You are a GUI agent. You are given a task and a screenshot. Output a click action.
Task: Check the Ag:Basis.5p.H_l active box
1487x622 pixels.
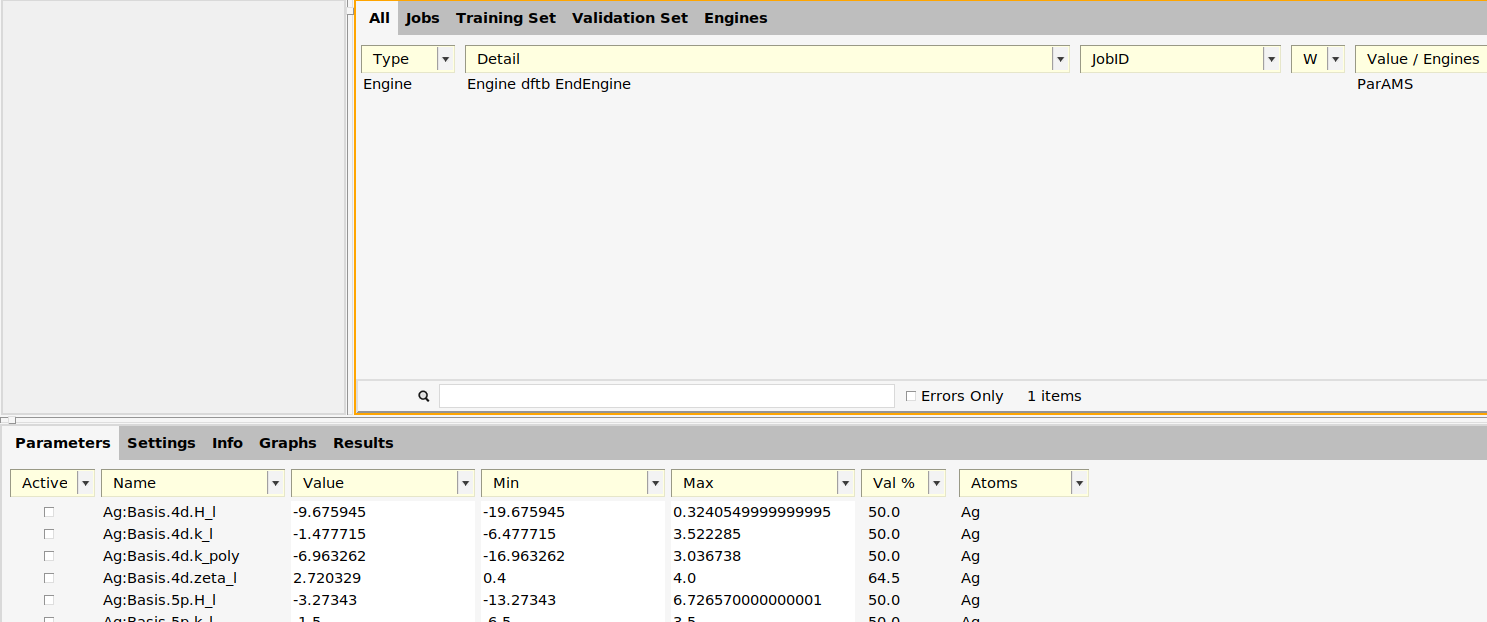[48, 600]
